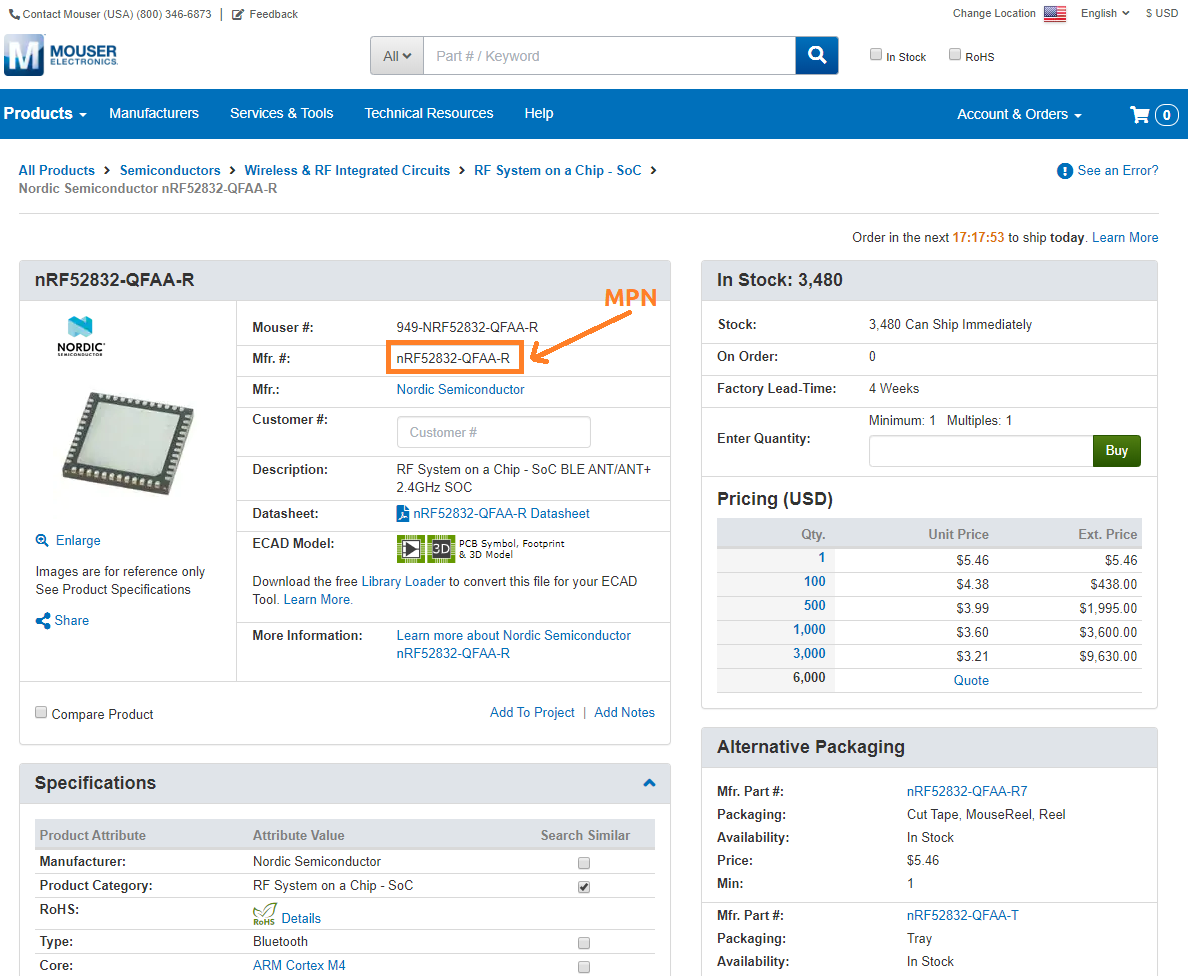The width and height of the screenshot is (1188, 976).
Task: Click the Nordic Semiconductor logo
Action: (80, 336)
